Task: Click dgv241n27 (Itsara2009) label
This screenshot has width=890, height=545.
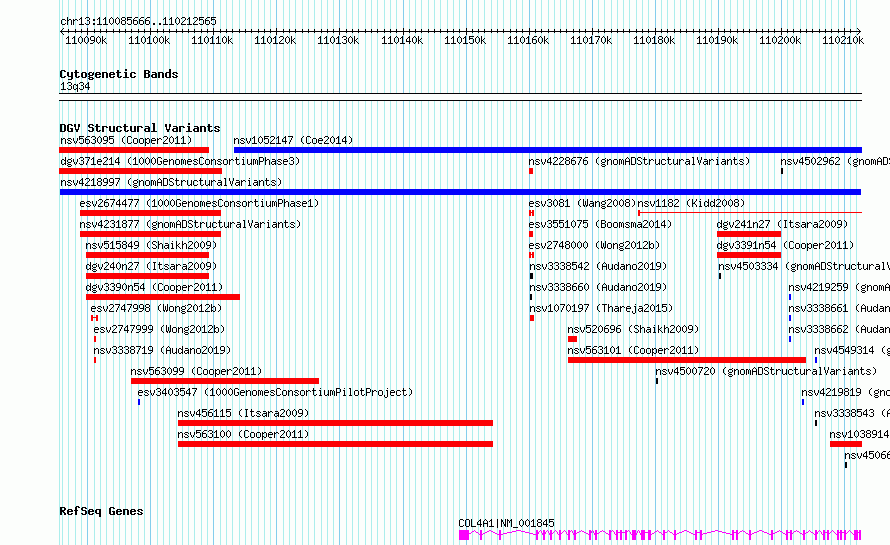Action: [x=783, y=224]
